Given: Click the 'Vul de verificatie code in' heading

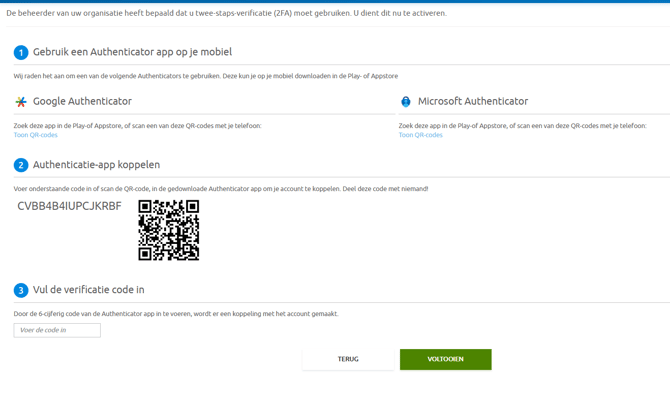Looking at the screenshot, I should tap(88, 290).
